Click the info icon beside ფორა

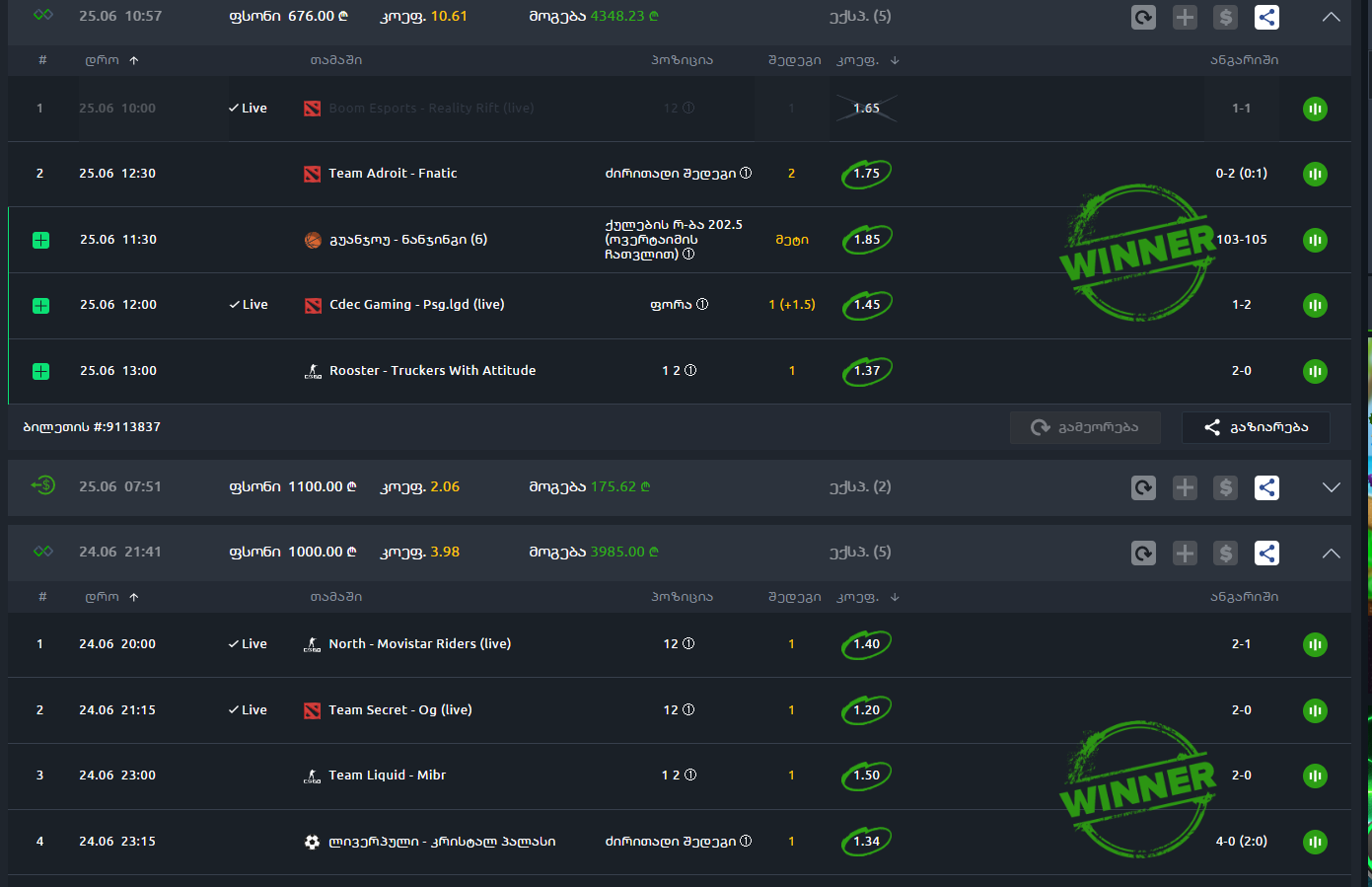tap(702, 304)
